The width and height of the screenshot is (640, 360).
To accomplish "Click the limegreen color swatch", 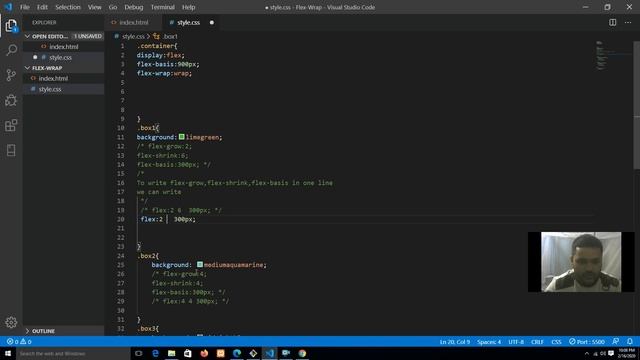I will tap(182, 137).
